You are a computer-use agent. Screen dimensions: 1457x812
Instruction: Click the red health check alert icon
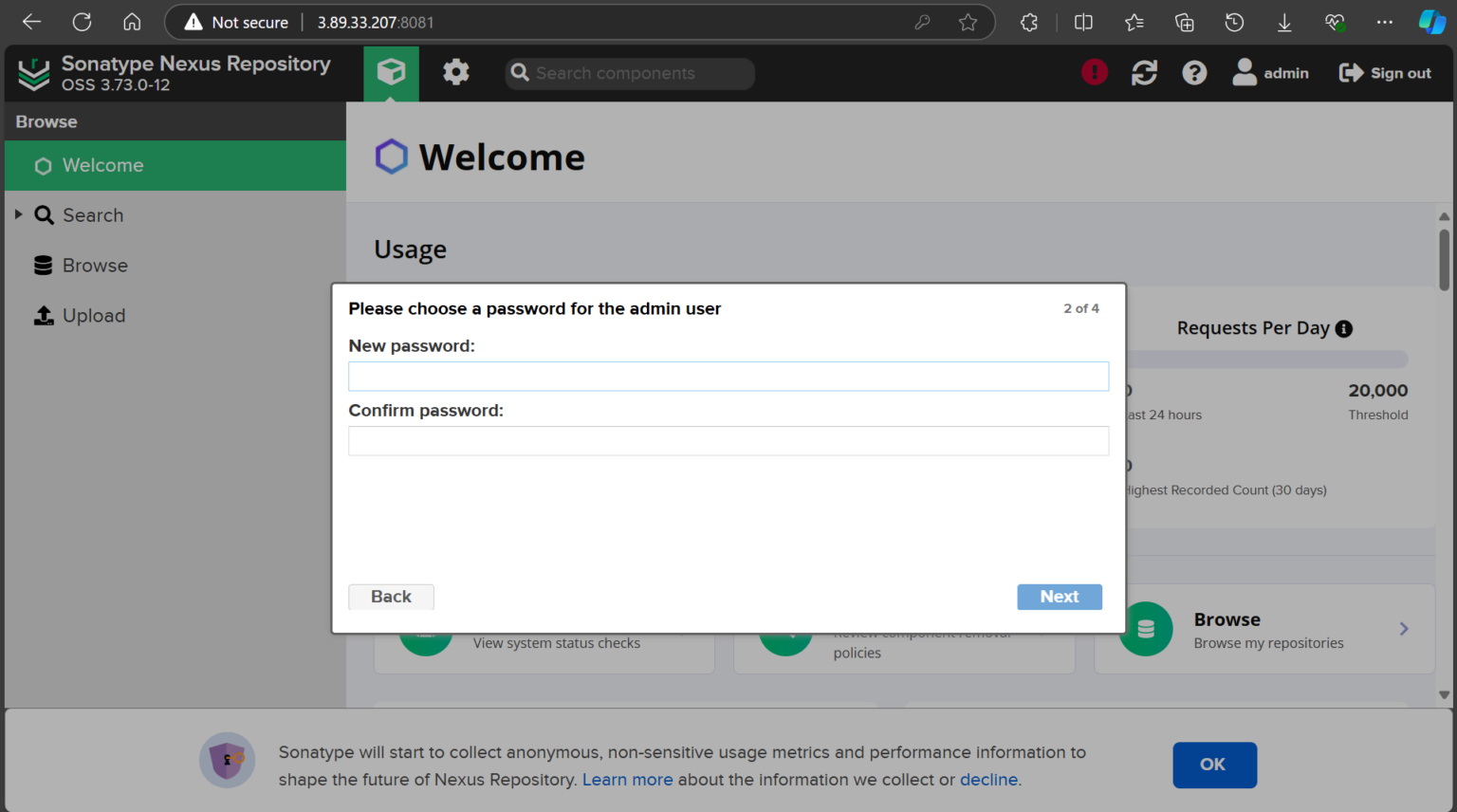coord(1094,71)
